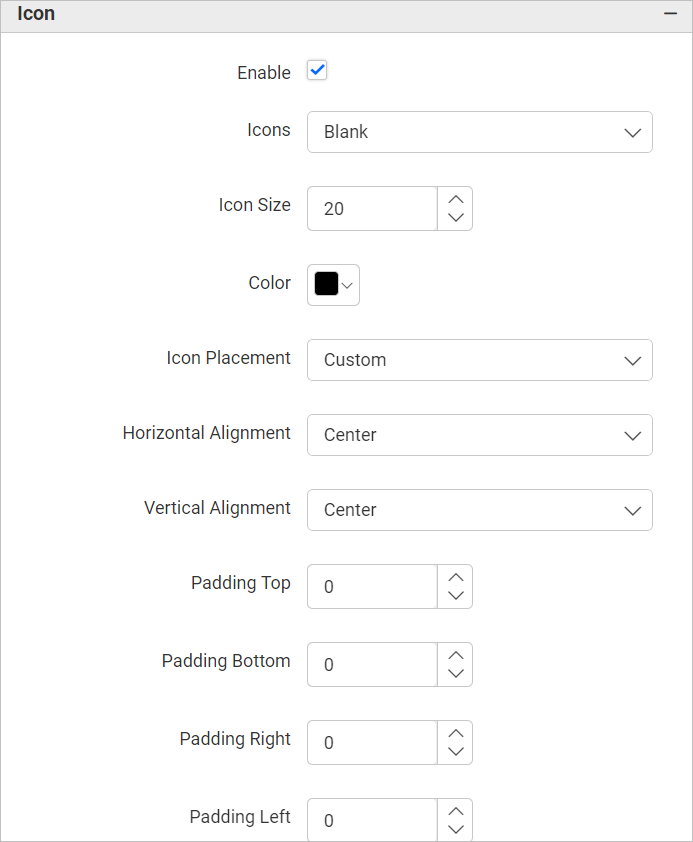Click the Icon Size input field
693x842 pixels.
[372, 209]
